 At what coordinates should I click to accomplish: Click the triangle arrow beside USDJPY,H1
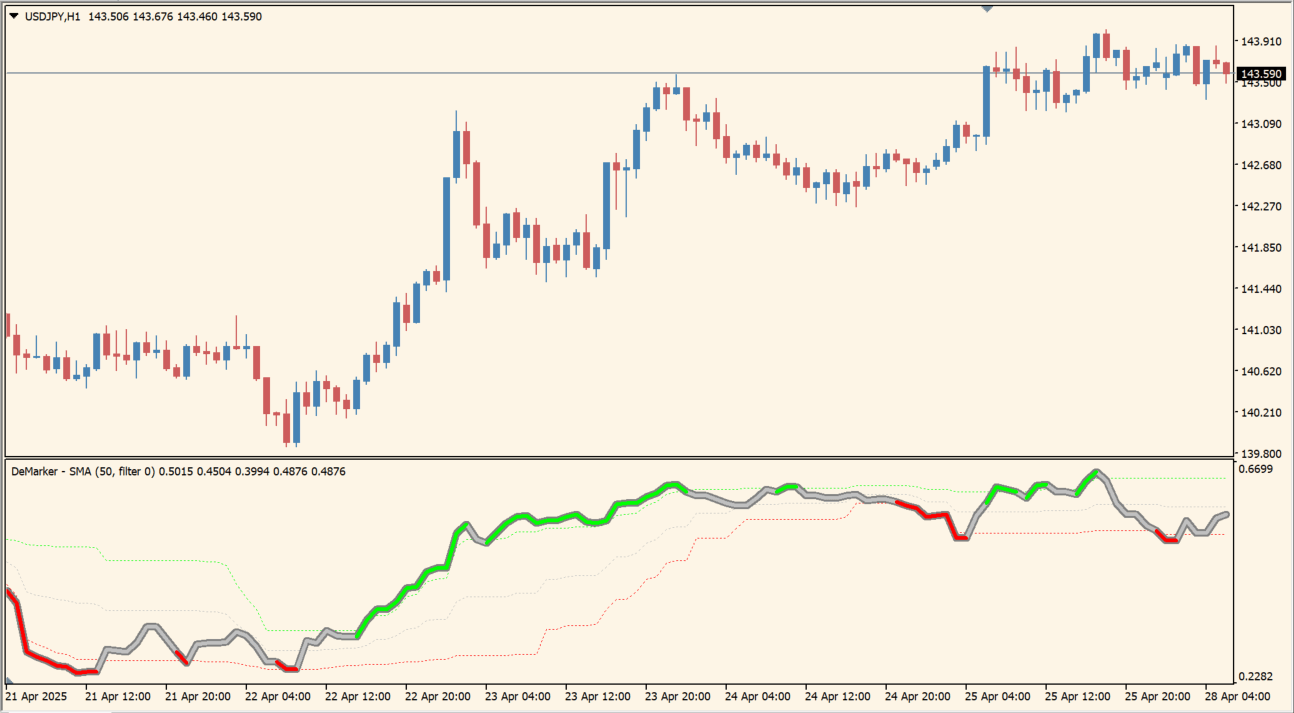(x=14, y=16)
